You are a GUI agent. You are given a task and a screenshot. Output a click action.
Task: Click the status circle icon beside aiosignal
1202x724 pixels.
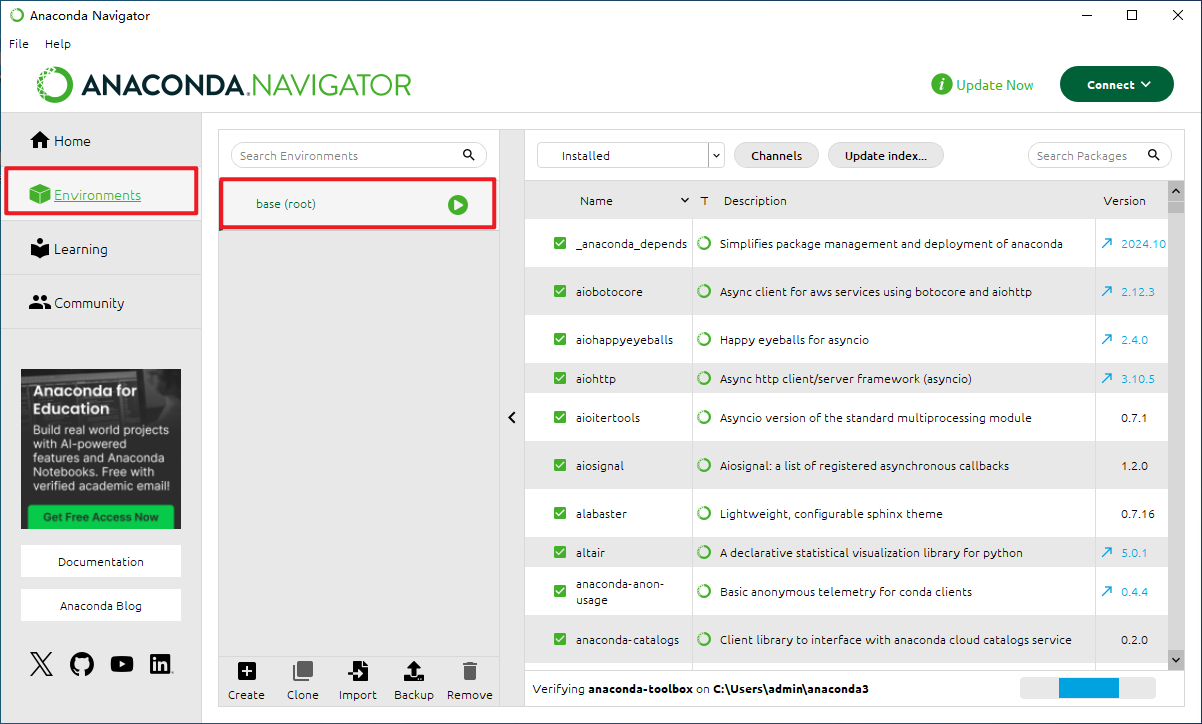click(704, 466)
